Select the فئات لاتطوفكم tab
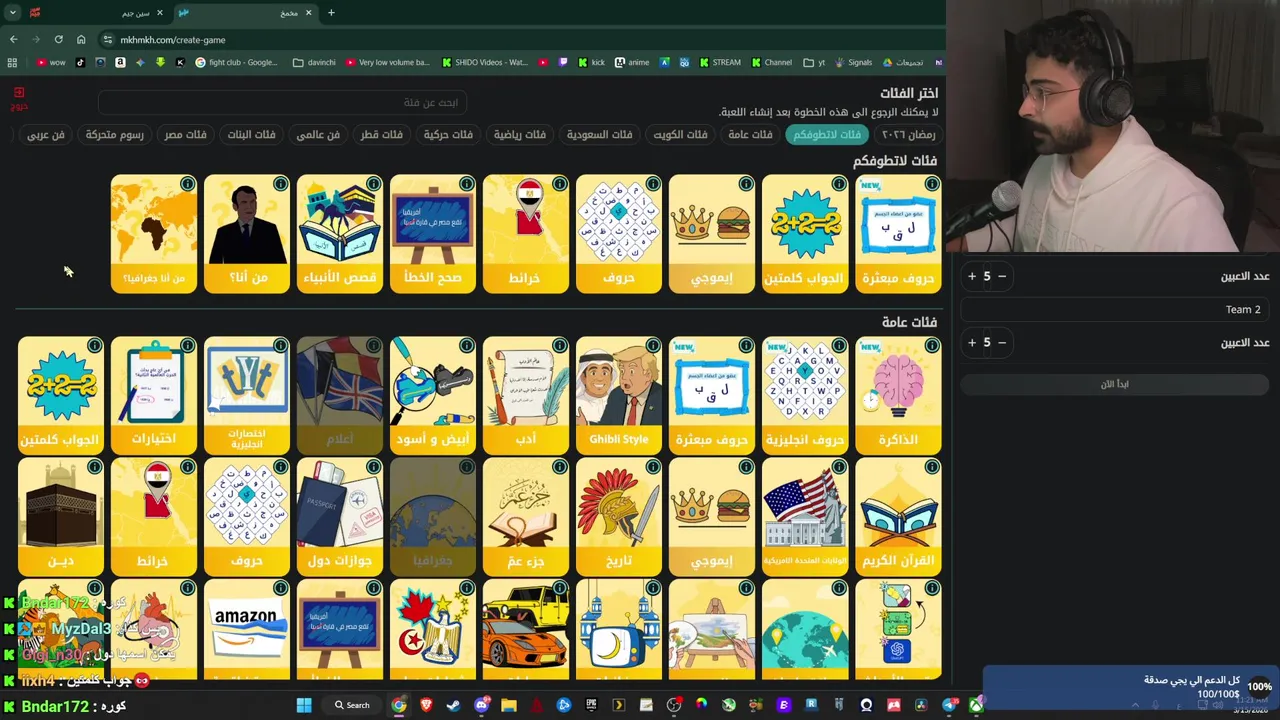Screen dimensions: 1280x720 pyautogui.click(x=827, y=134)
